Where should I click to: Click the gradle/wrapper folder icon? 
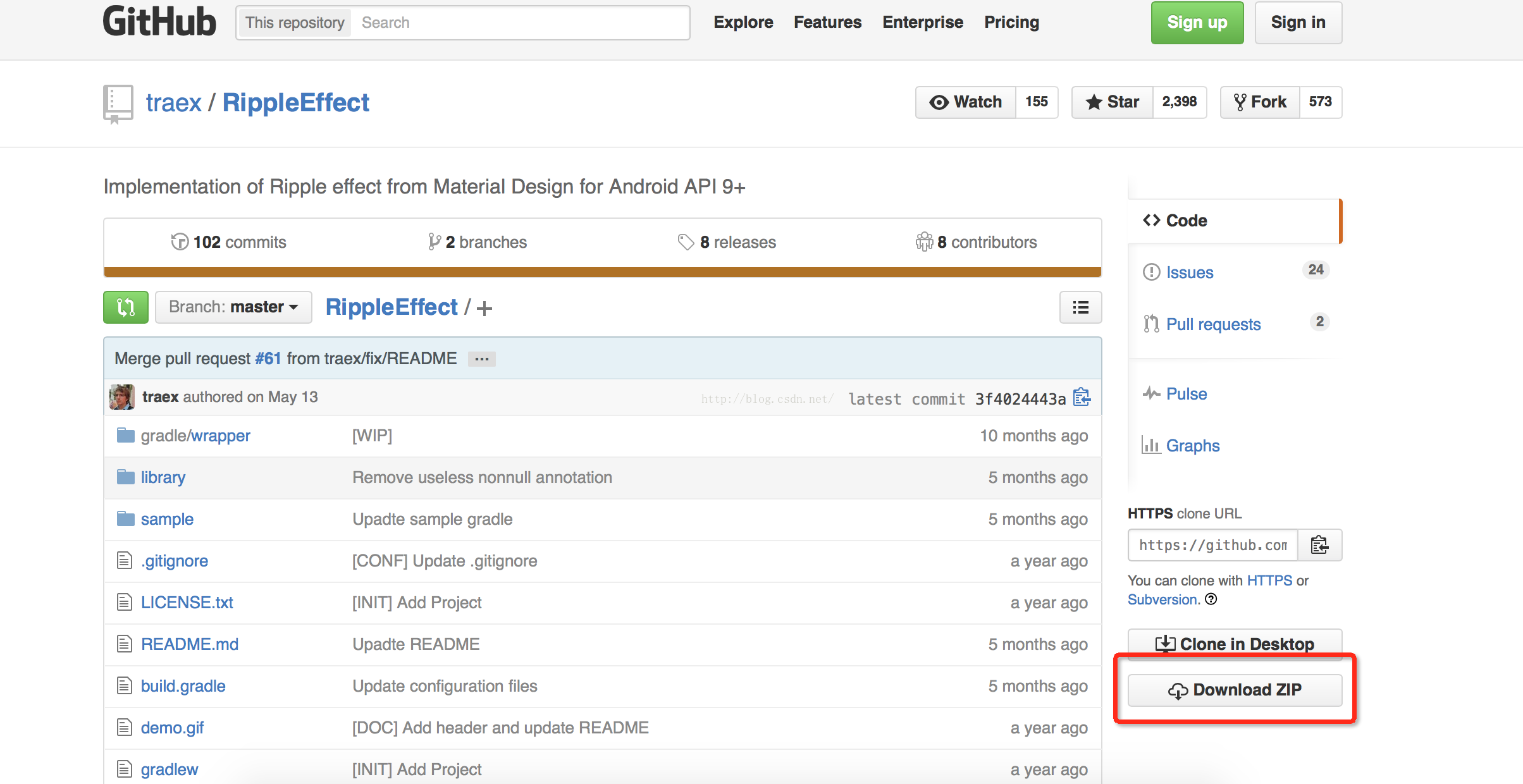click(x=126, y=436)
